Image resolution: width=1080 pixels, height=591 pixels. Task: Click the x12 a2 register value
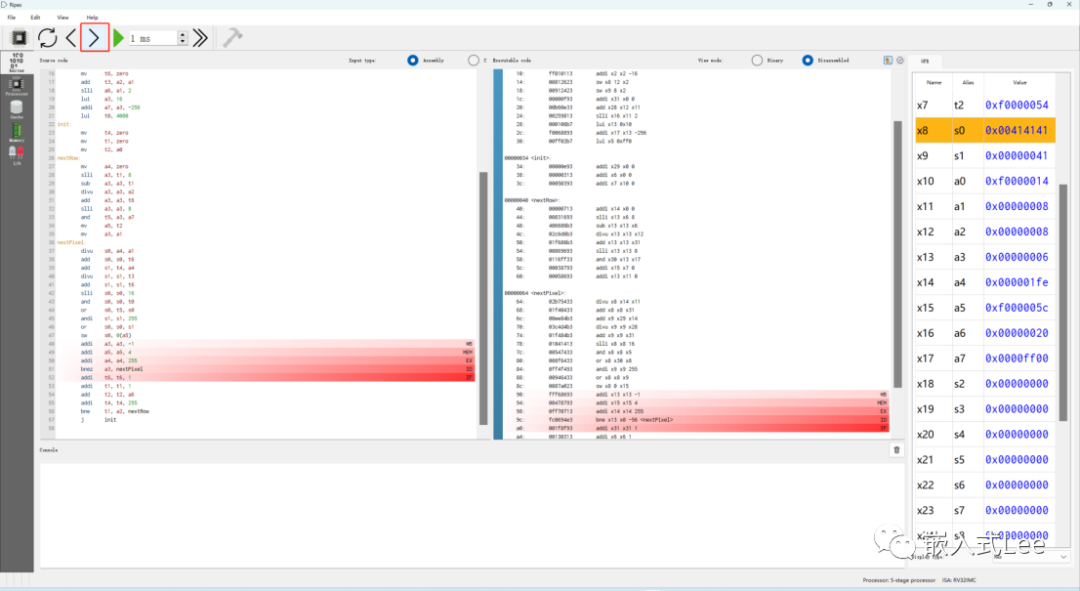pyautogui.click(x=1017, y=231)
